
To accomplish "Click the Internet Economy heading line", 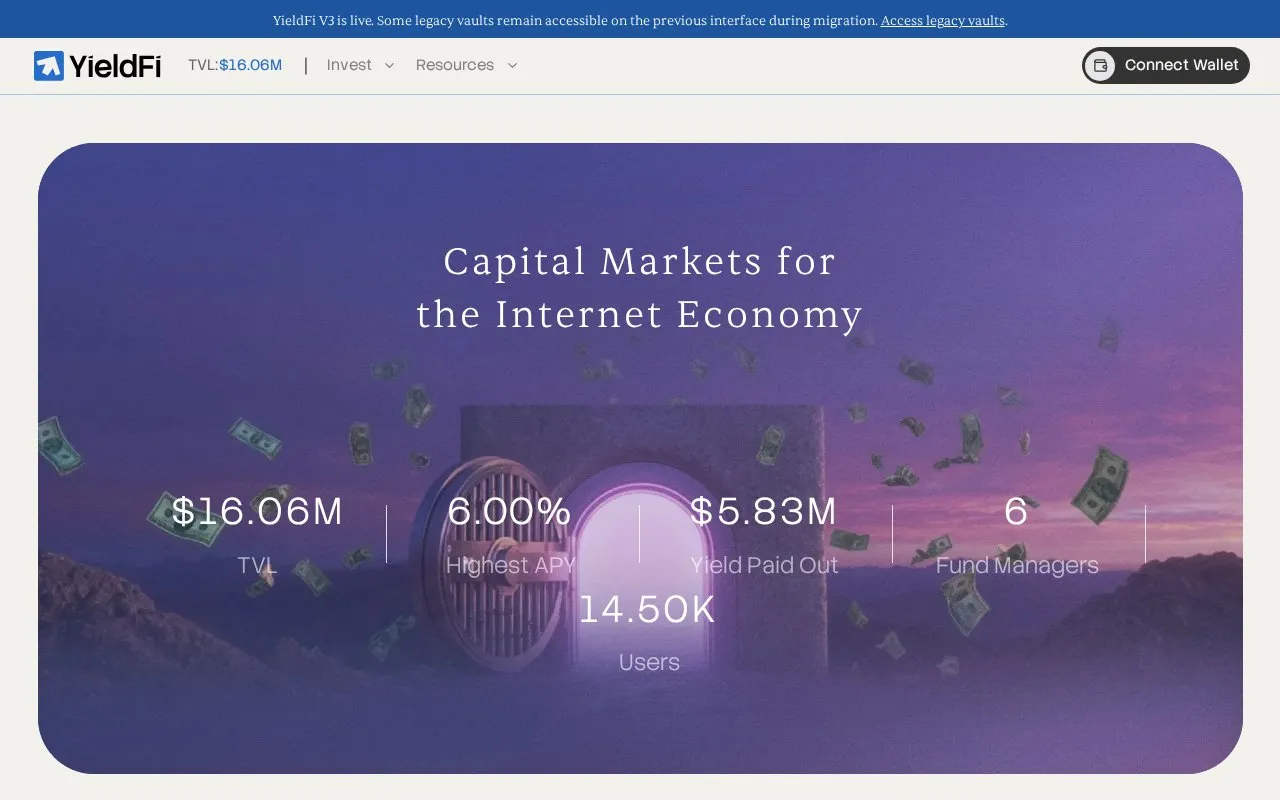I will (640, 314).
